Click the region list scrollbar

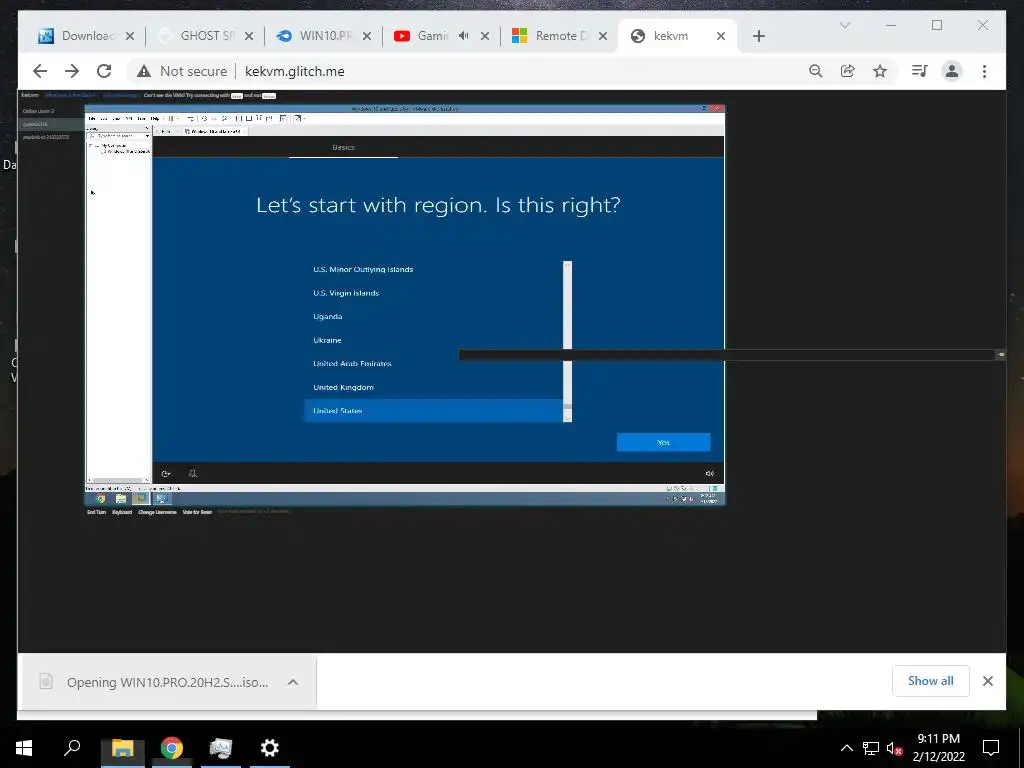point(568,341)
